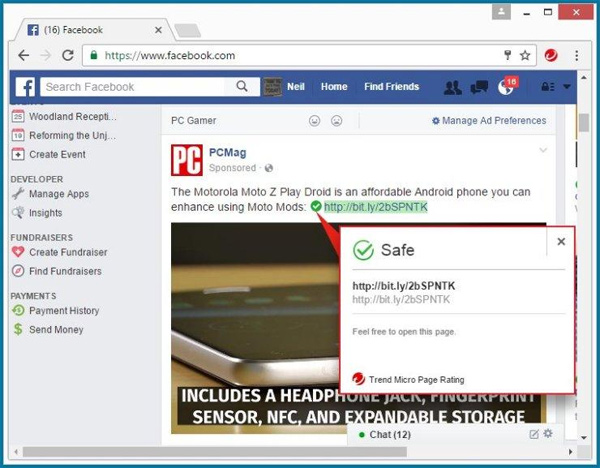600x468 pixels.
Task: Open the PCMag page name link
Action: click(x=228, y=152)
